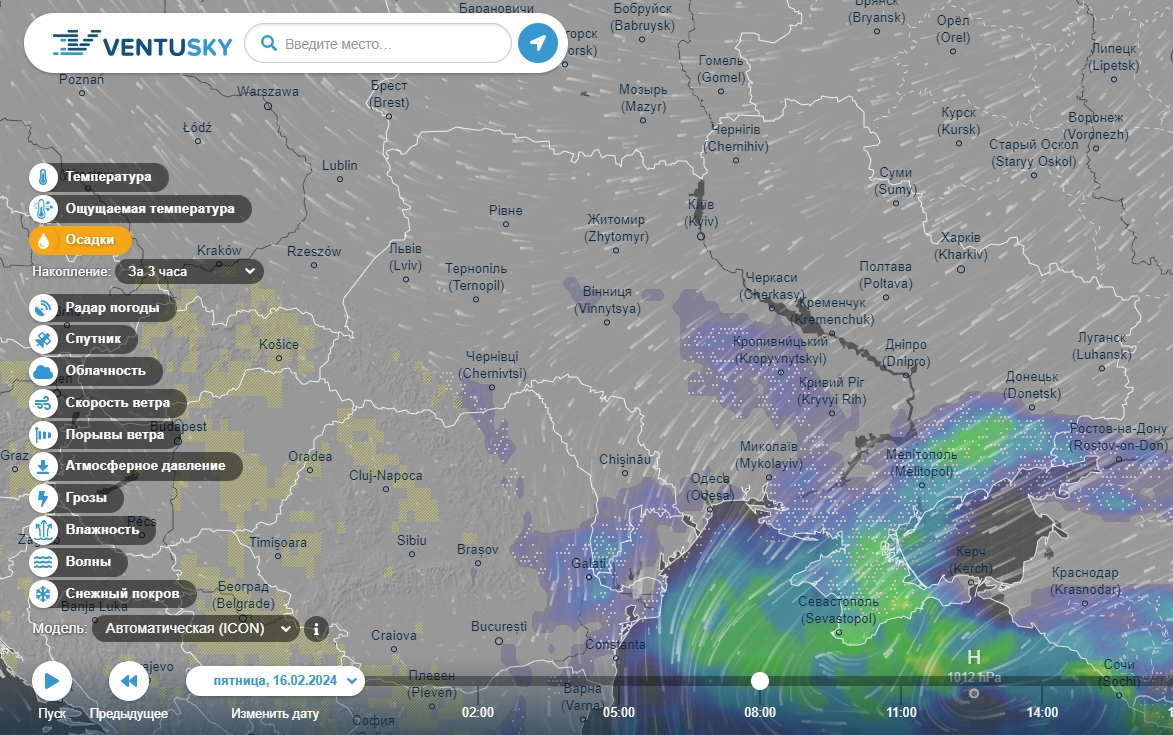Select the thunderstorms lightning icon
The height and width of the screenshot is (735, 1173).
point(44,498)
